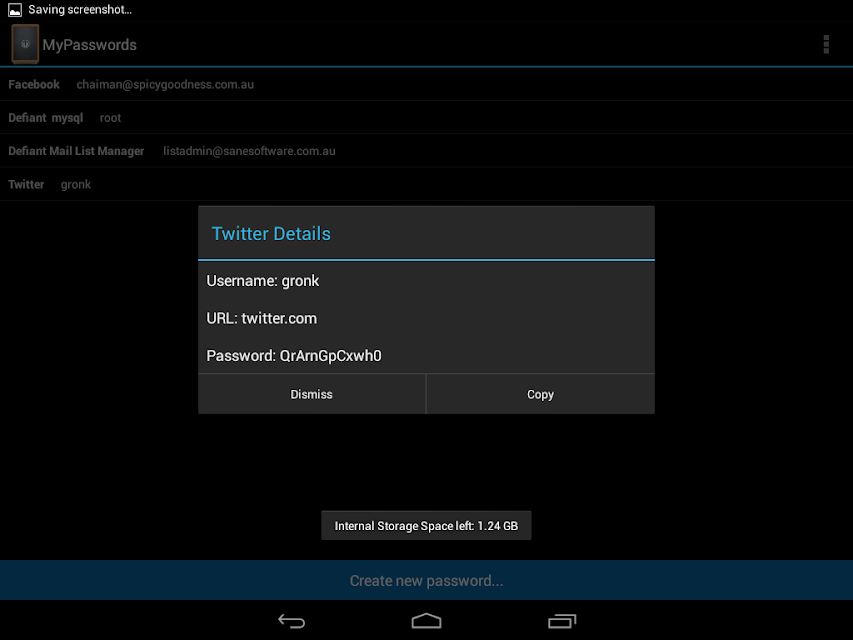Tap the MyPasswords title text
The image size is (853, 640).
point(90,45)
